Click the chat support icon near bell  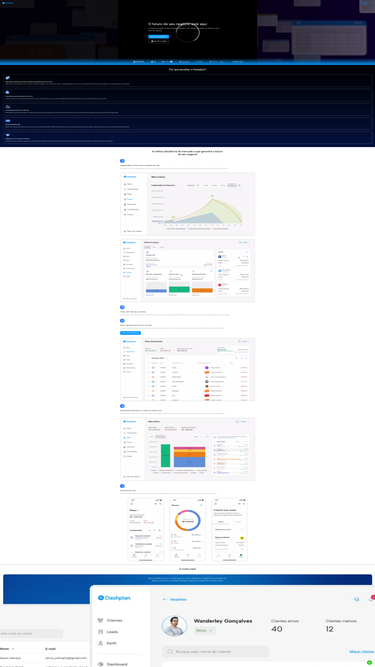(x=357, y=599)
